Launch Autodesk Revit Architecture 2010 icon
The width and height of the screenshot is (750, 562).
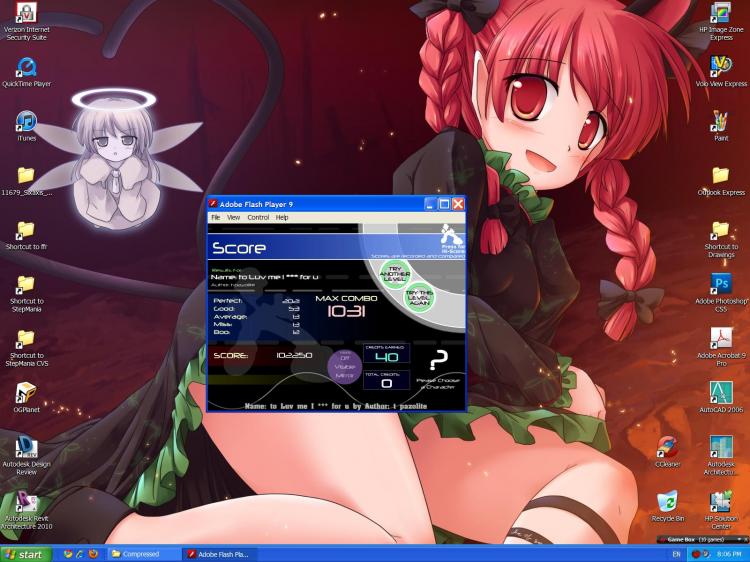(x=26, y=510)
